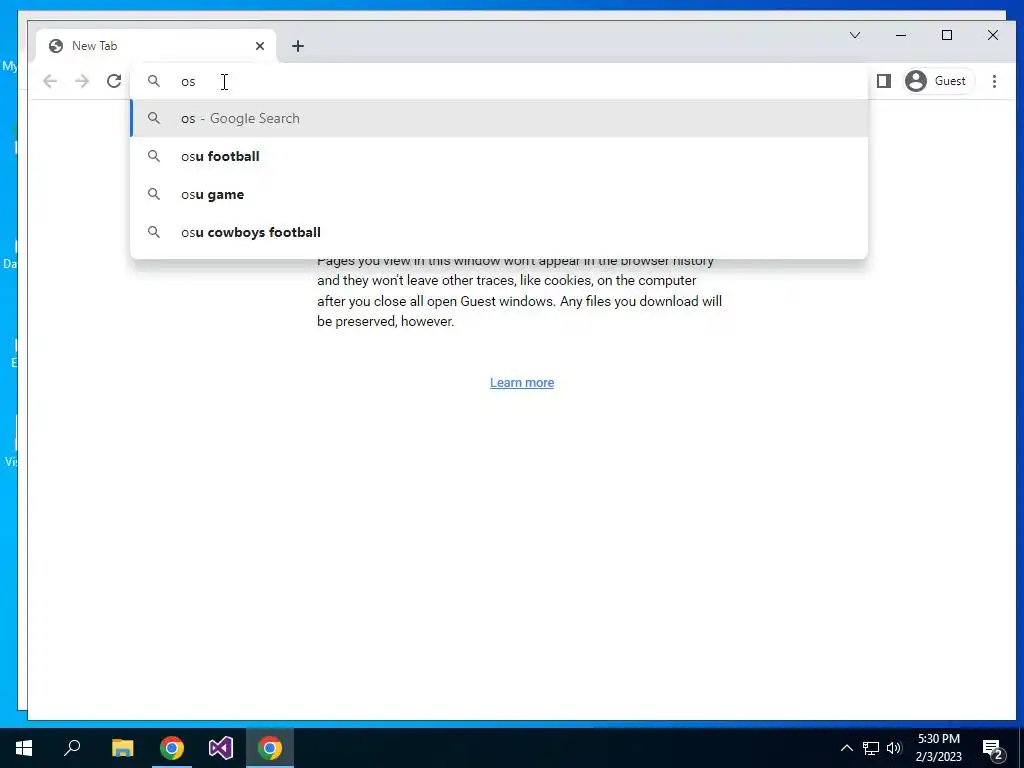Open network status tray icon
1024x768 pixels.
pyautogui.click(x=871, y=748)
